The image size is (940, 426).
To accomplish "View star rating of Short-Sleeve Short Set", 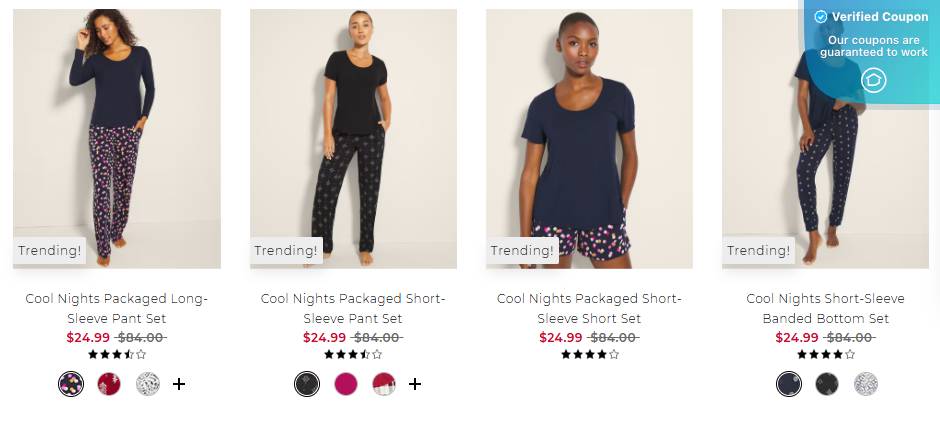I will tap(589, 355).
